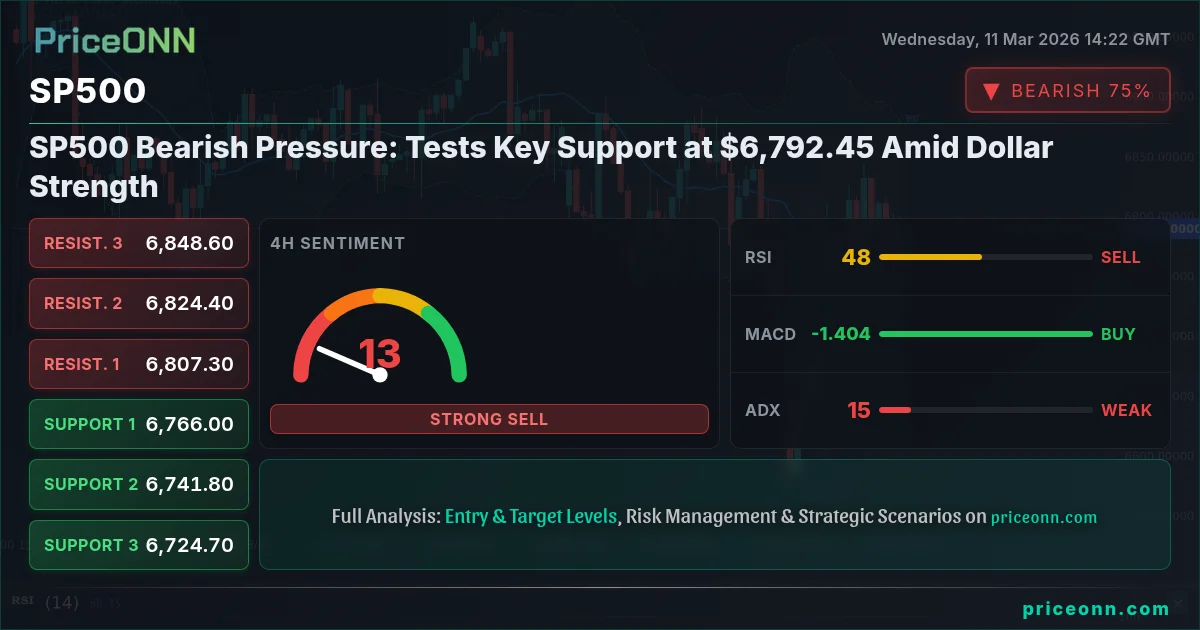Viewport: 1200px width, 630px height.
Task: Click the MACD green progress bar
Action: click(985, 334)
